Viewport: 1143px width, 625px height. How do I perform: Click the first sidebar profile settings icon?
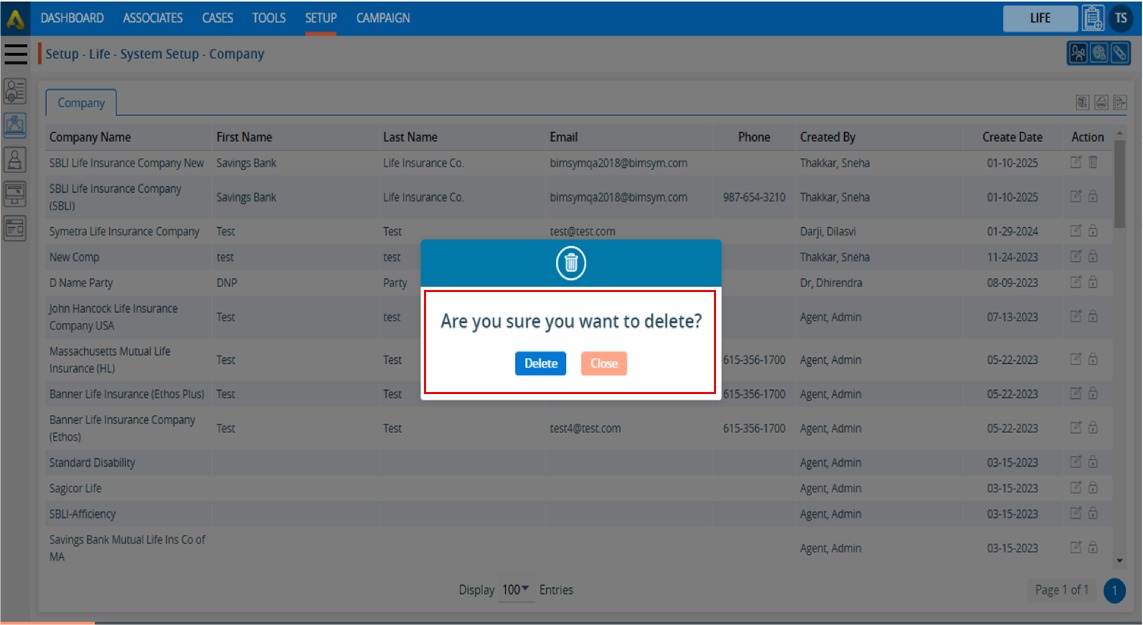click(15, 92)
